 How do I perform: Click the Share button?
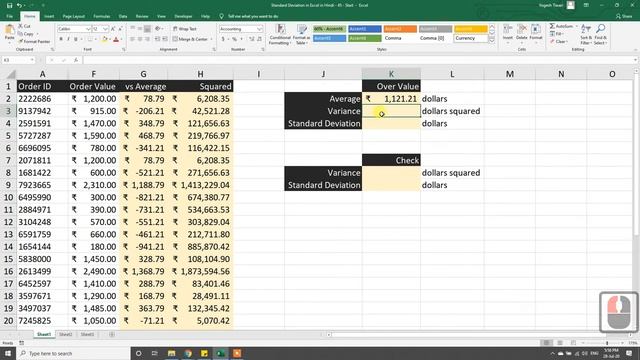(x=624, y=16)
